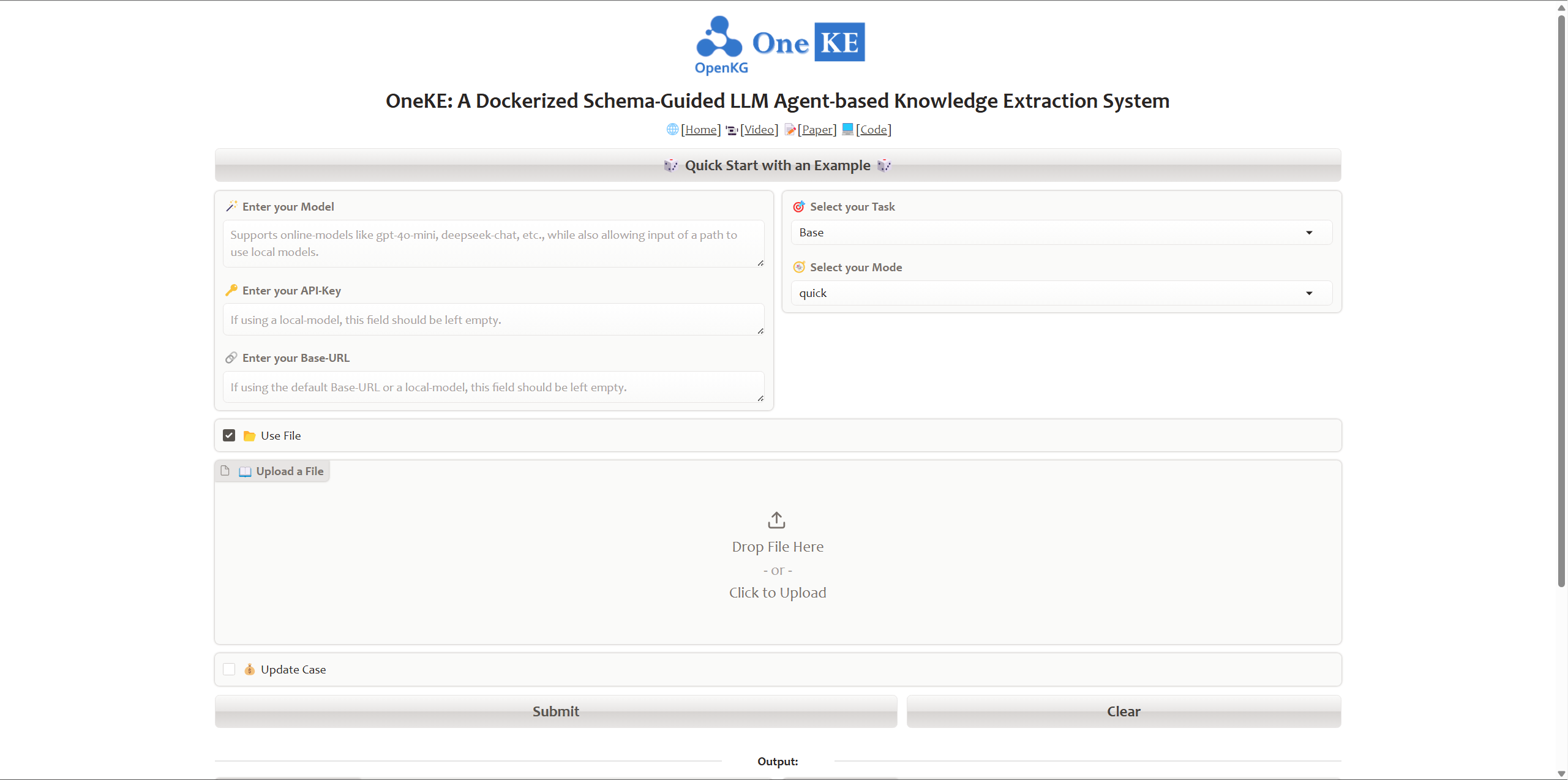Viewport: 1568px width, 780px height.
Task: Open the Select your Mode dropdown
Action: point(1061,293)
